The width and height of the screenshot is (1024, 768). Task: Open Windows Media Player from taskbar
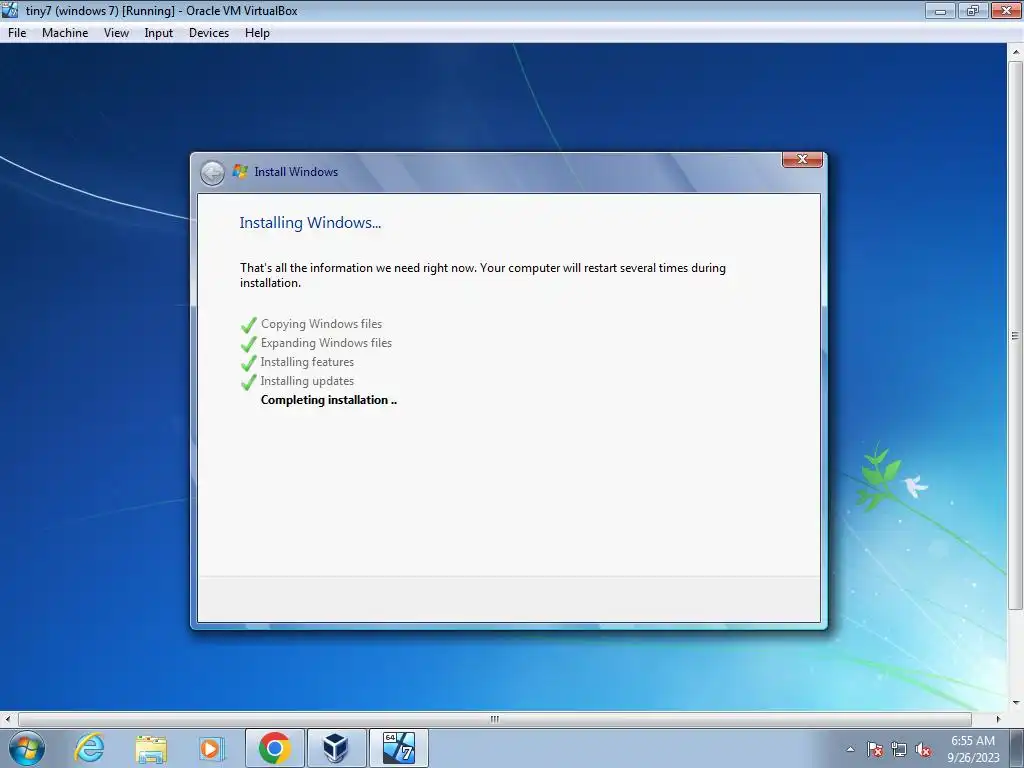pos(212,748)
